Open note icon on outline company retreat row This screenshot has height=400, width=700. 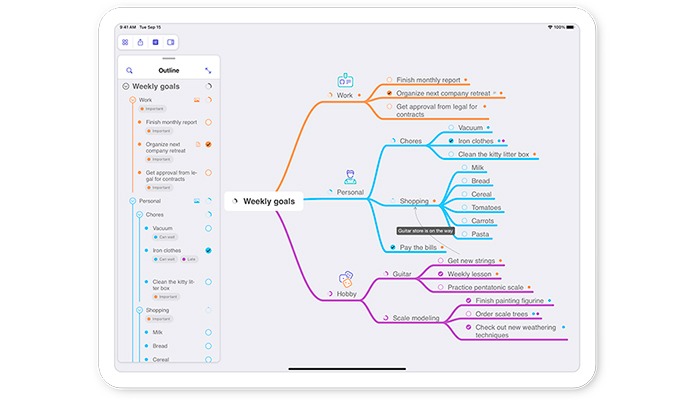tap(198, 144)
